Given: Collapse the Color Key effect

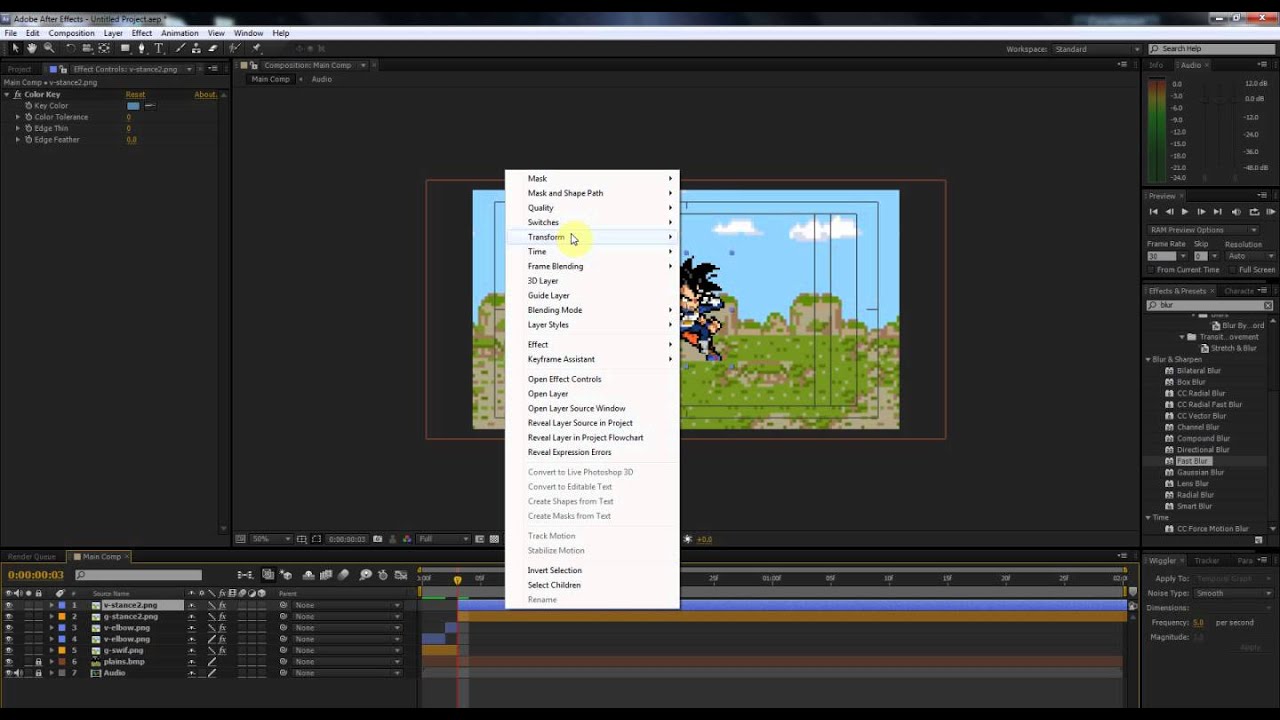Looking at the screenshot, I should (7, 94).
